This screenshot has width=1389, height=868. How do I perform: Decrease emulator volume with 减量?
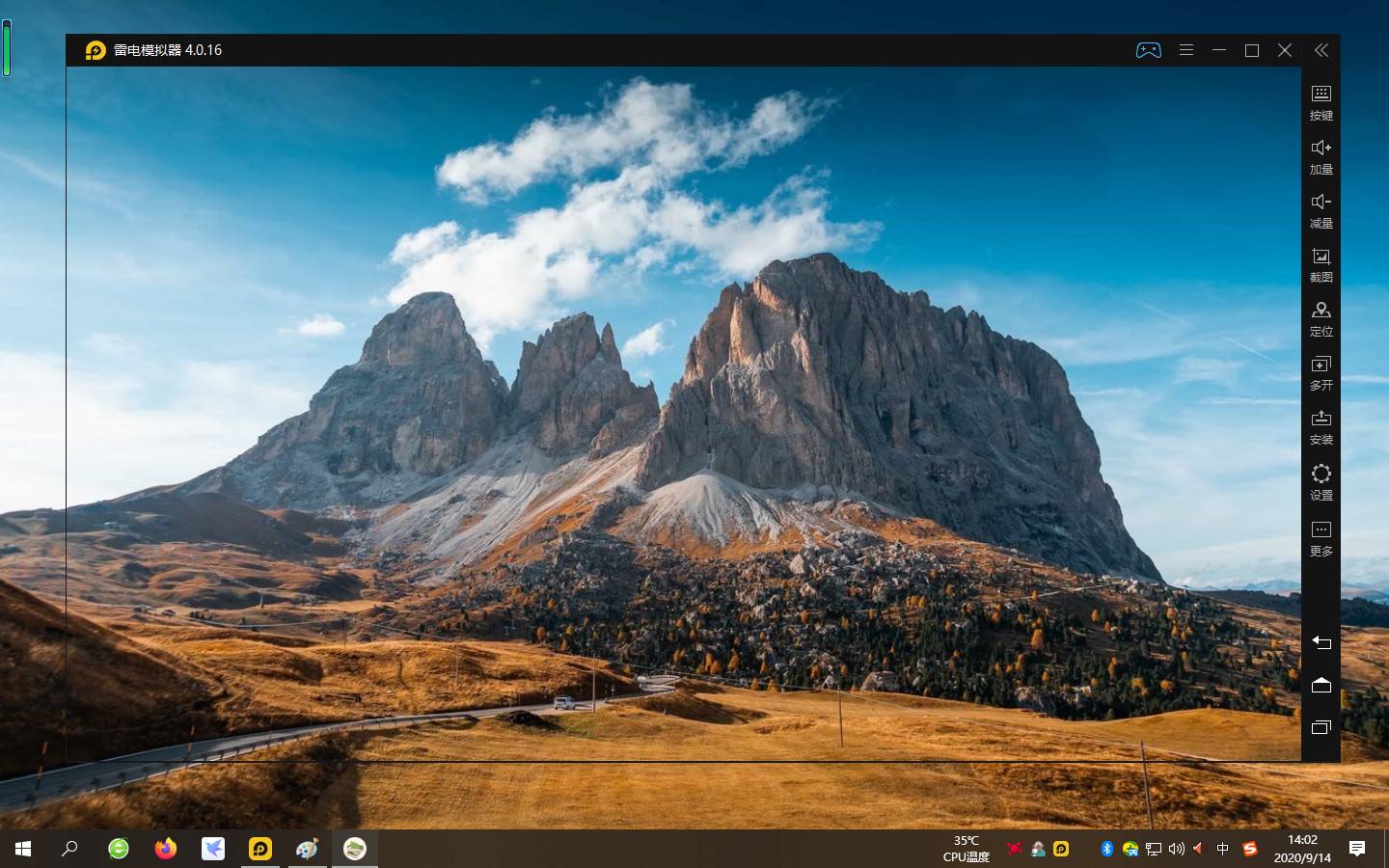(1321, 211)
